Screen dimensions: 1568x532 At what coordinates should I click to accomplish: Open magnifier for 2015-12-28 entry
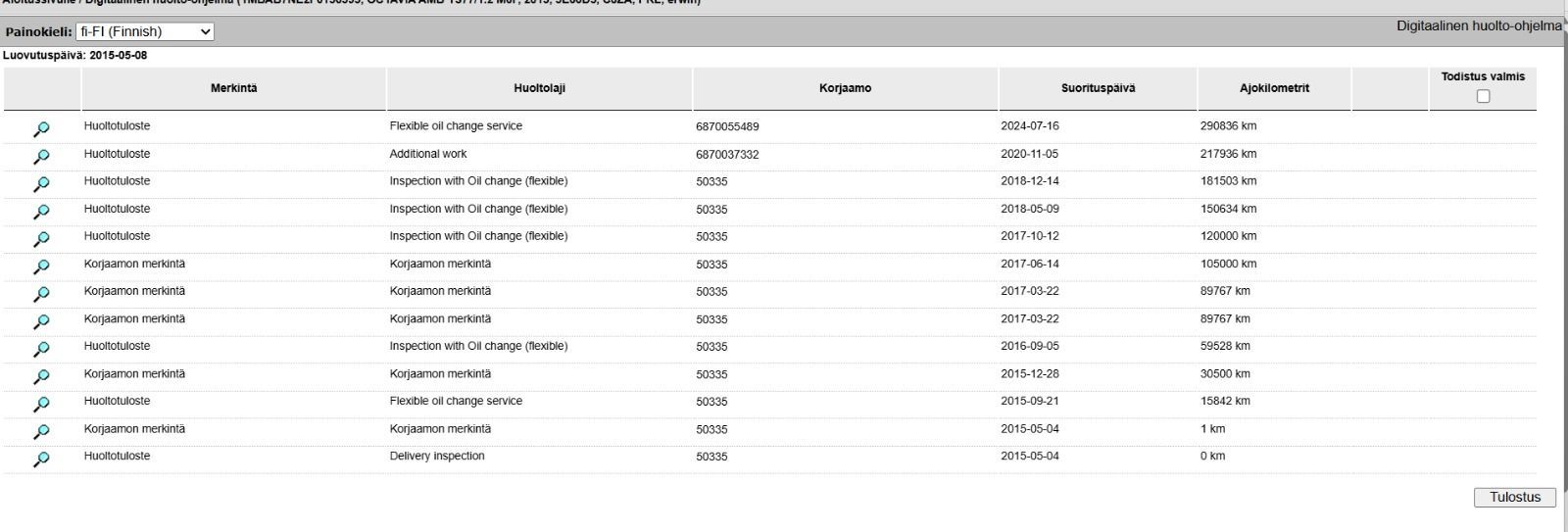41,376
